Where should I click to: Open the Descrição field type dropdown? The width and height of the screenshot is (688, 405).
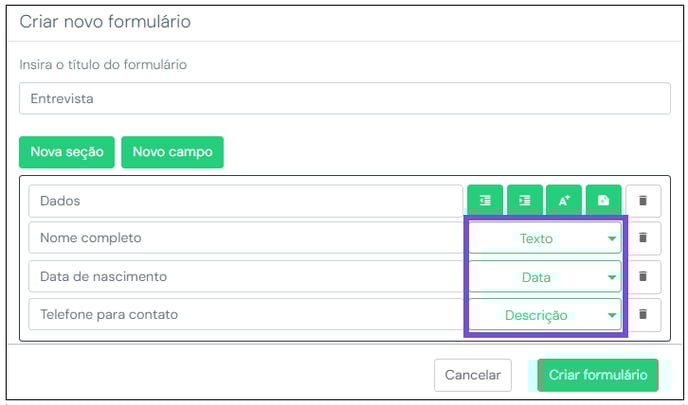point(545,315)
